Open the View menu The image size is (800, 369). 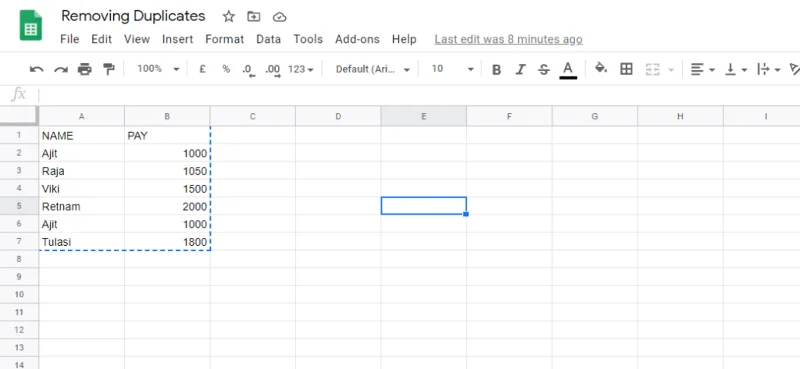tap(137, 39)
